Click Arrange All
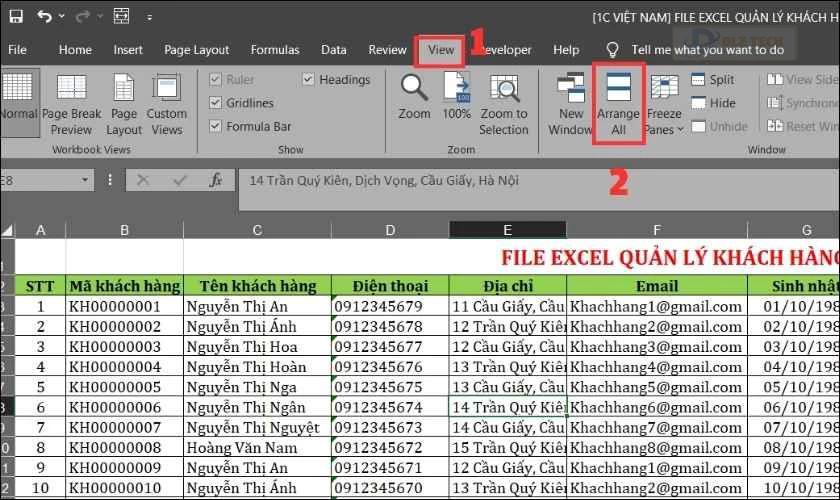 [x=618, y=105]
